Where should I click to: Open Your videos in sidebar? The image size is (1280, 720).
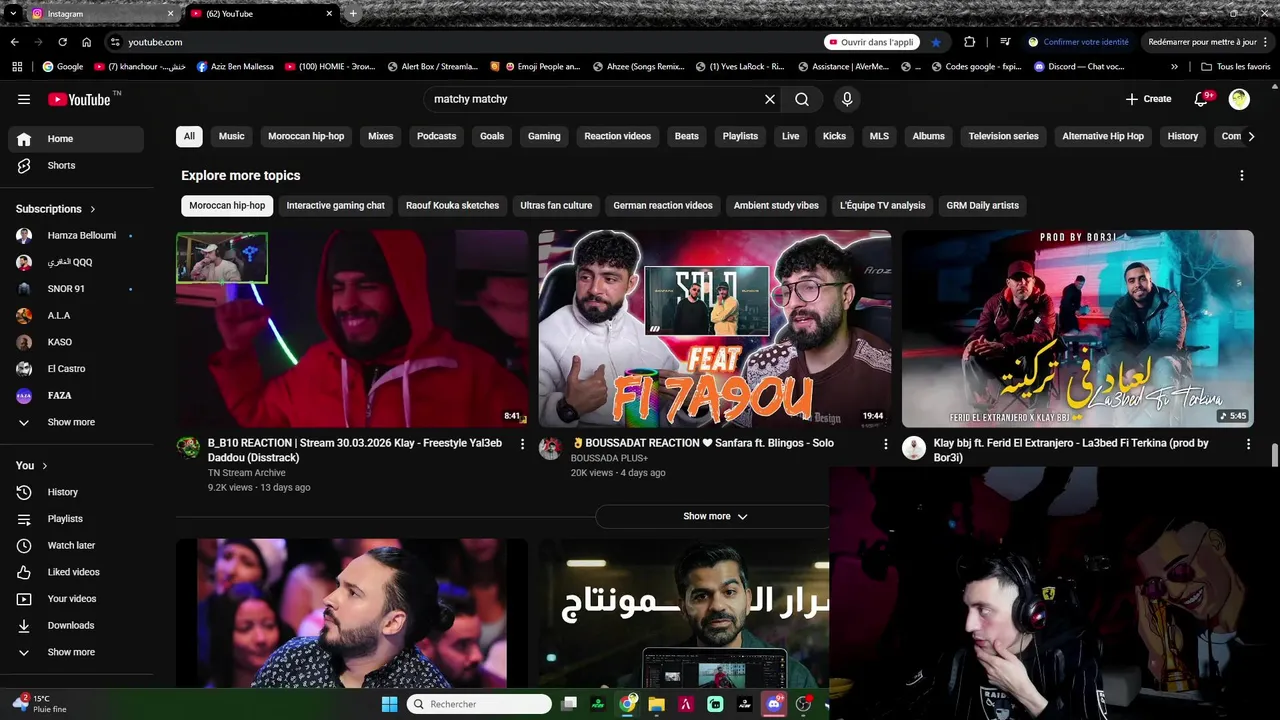coord(76,599)
